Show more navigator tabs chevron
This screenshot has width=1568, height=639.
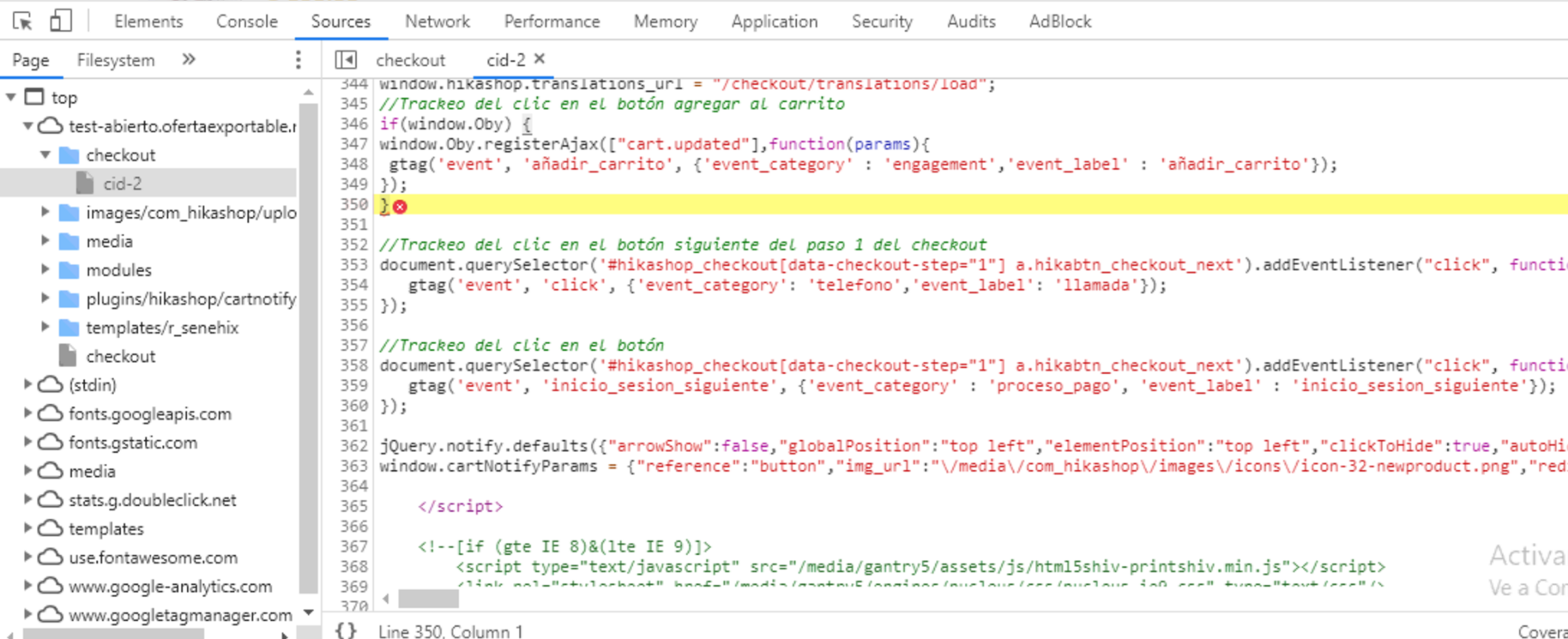189,59
